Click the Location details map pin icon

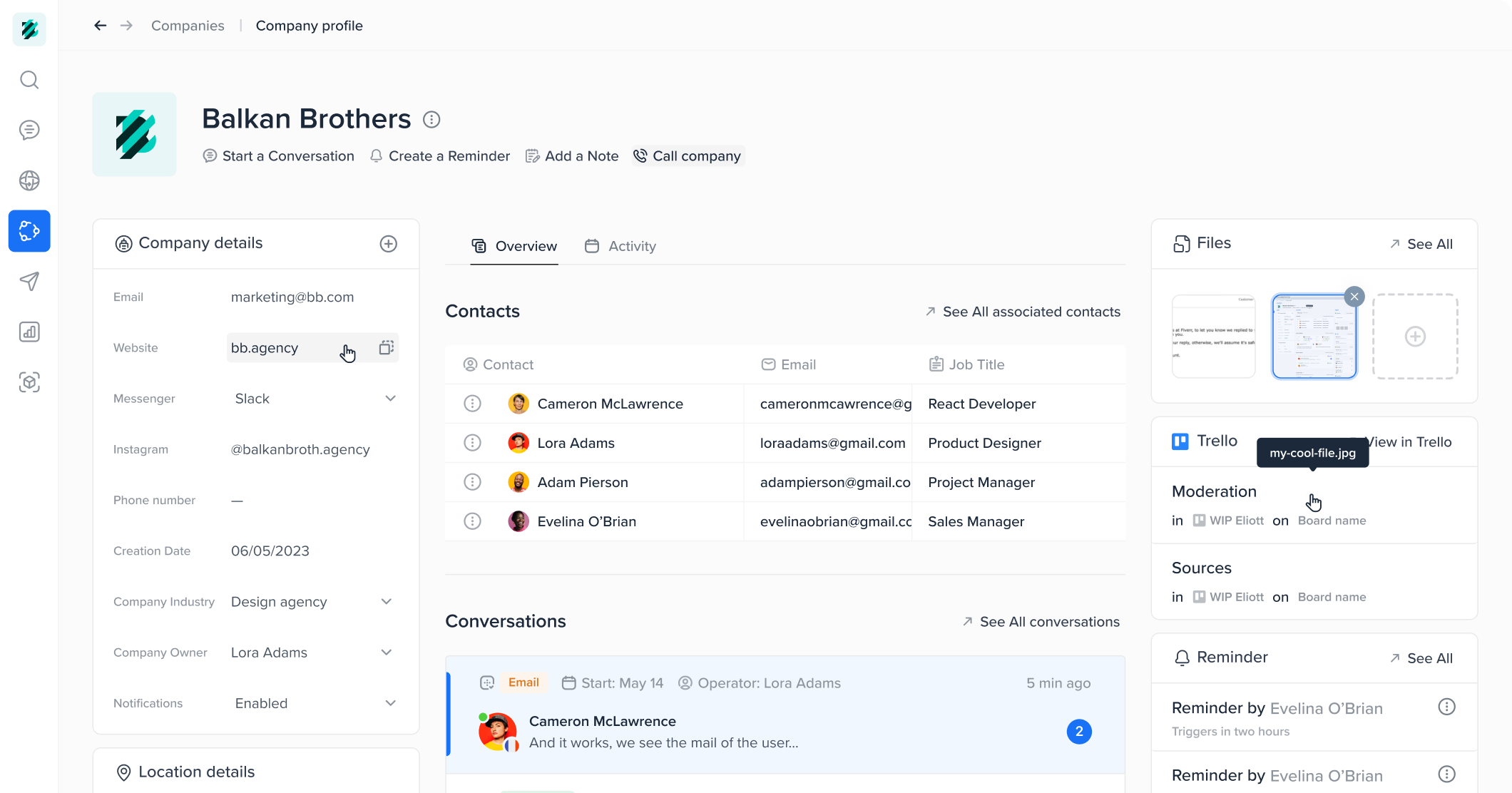[x=123, y=772]
